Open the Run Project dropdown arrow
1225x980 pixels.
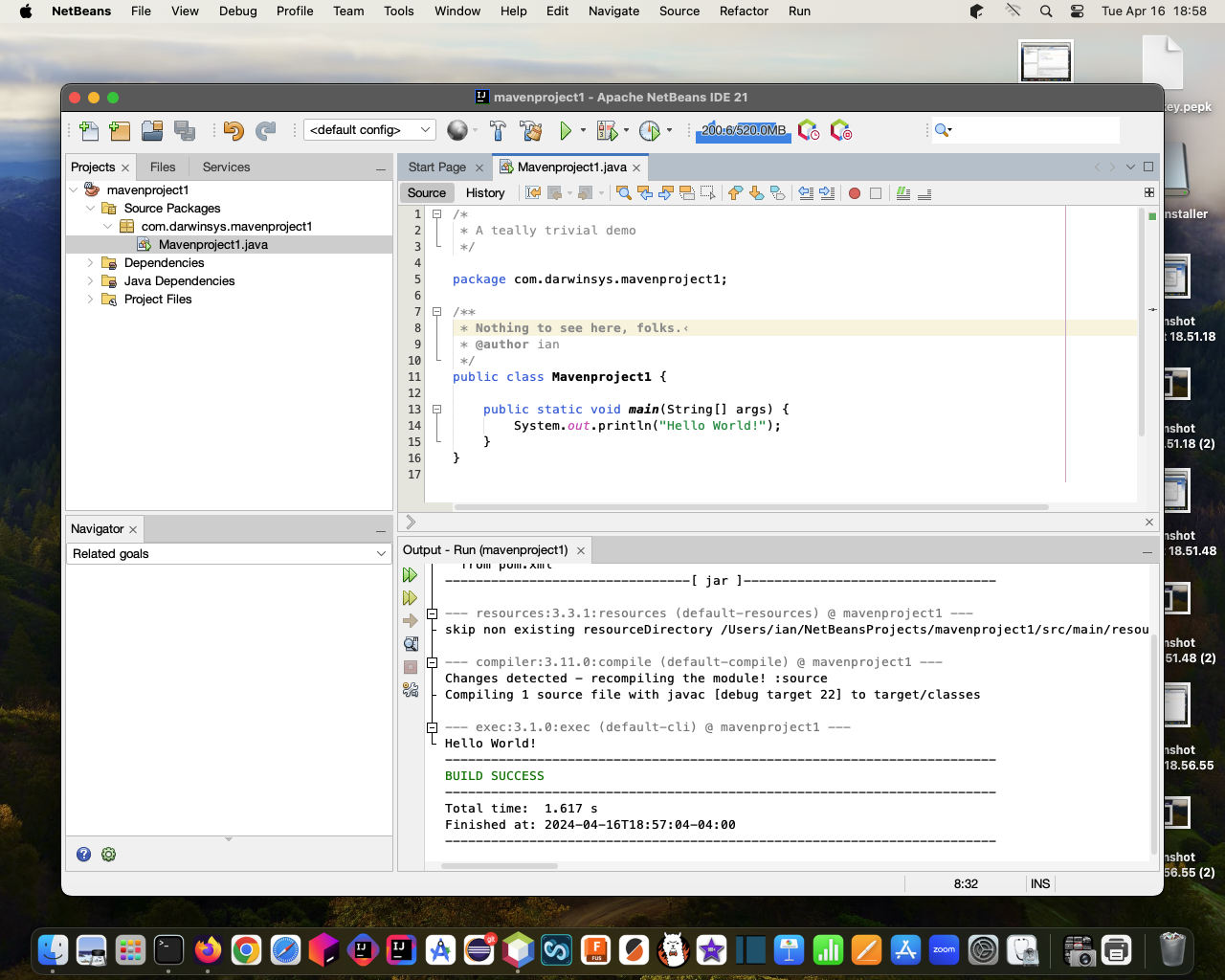(583, 130)
